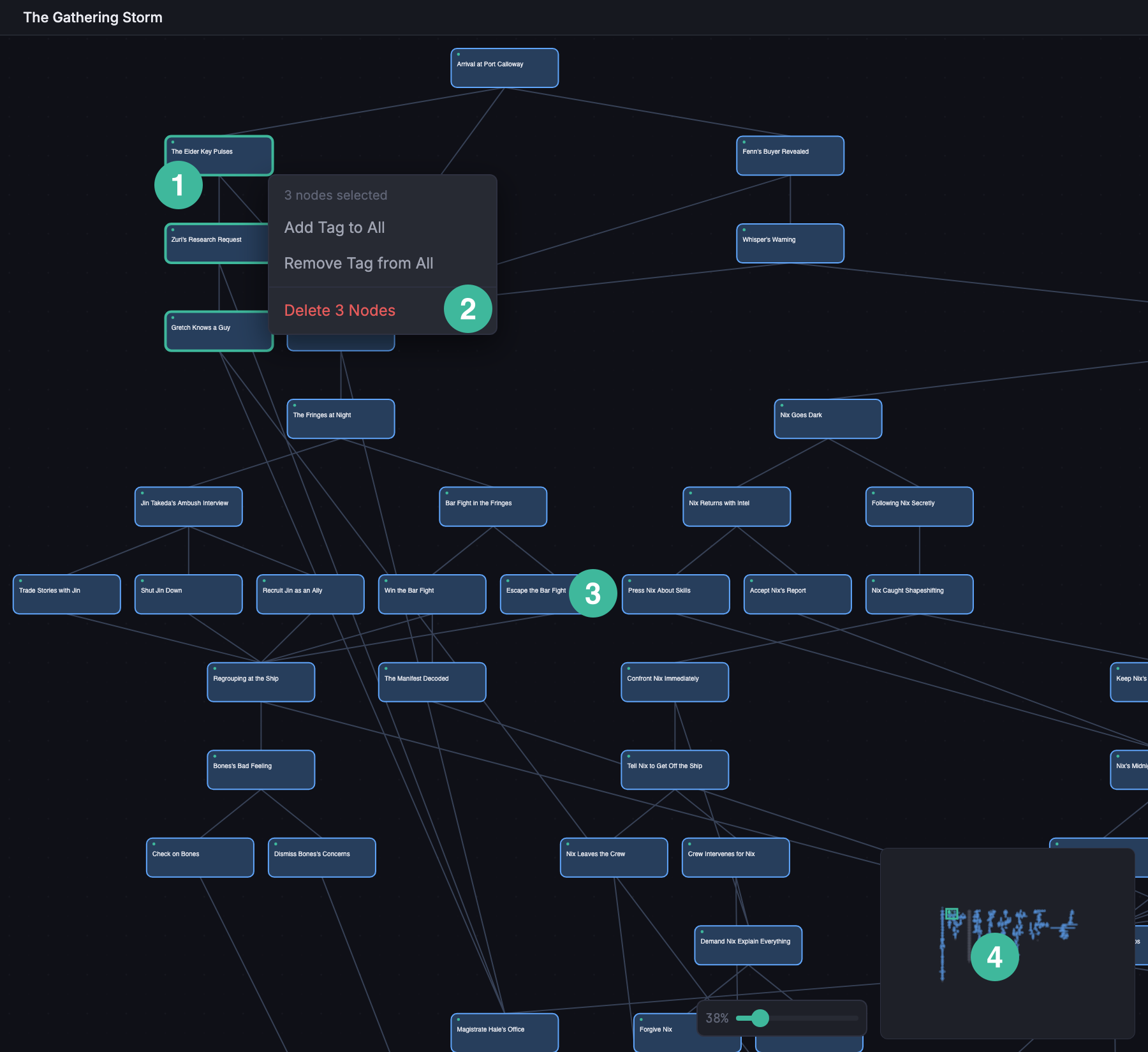Select The Fringes at Night node

pos(341,419)
